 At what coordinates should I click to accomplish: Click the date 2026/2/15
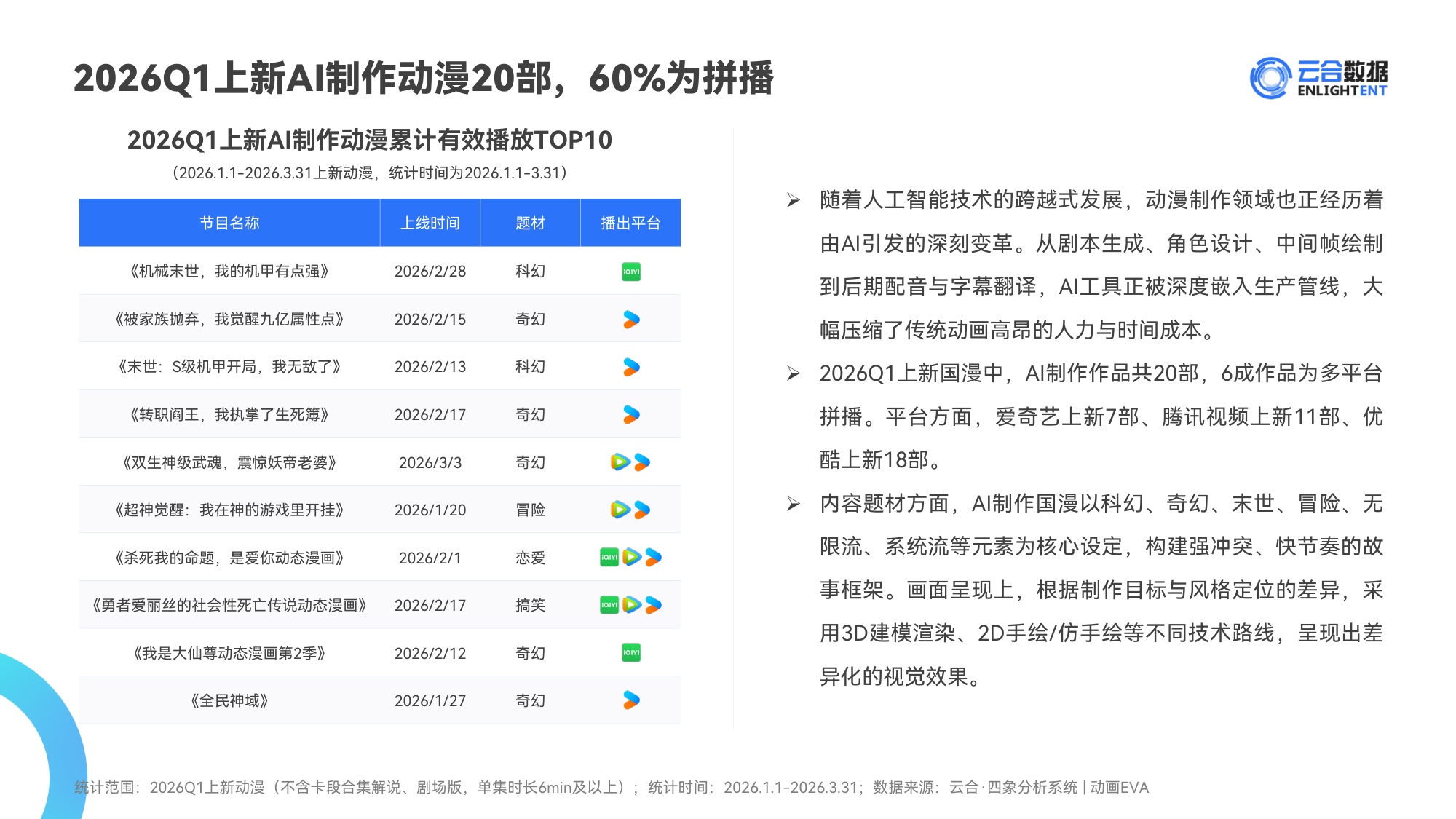click(x=430, y=320)
